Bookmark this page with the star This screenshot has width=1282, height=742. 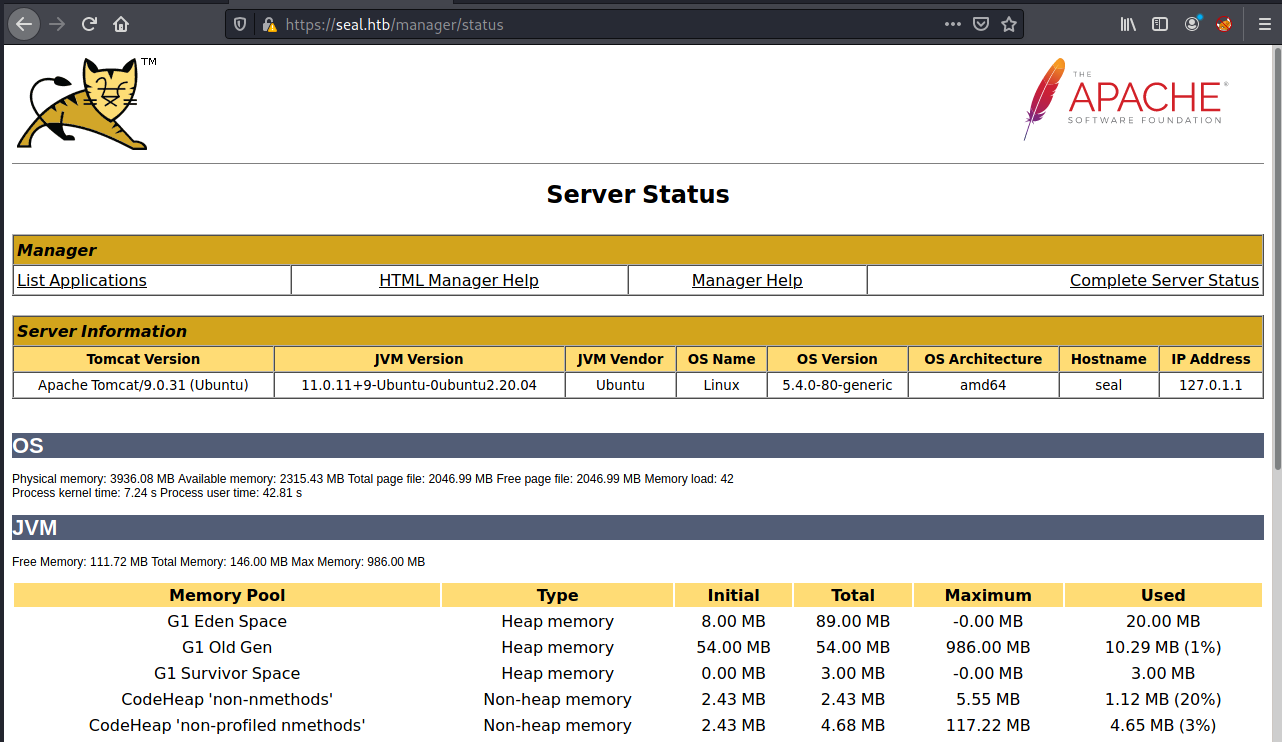point(1009,24)
